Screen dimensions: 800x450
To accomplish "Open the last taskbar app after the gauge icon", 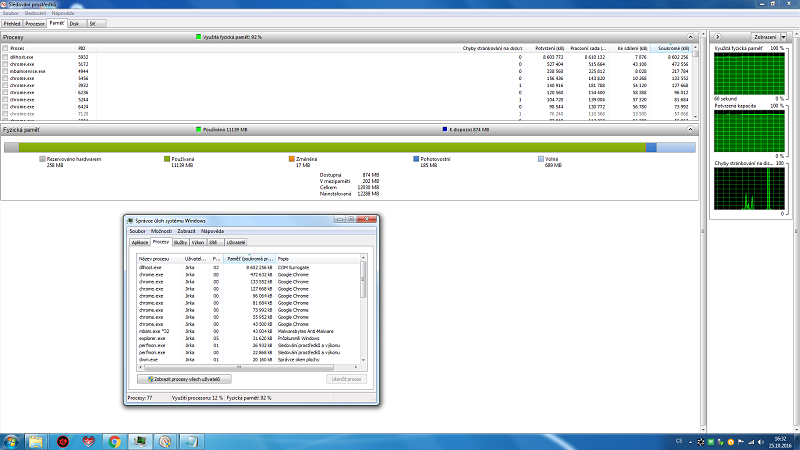I will pyautogui.click(x=191, y=441).
